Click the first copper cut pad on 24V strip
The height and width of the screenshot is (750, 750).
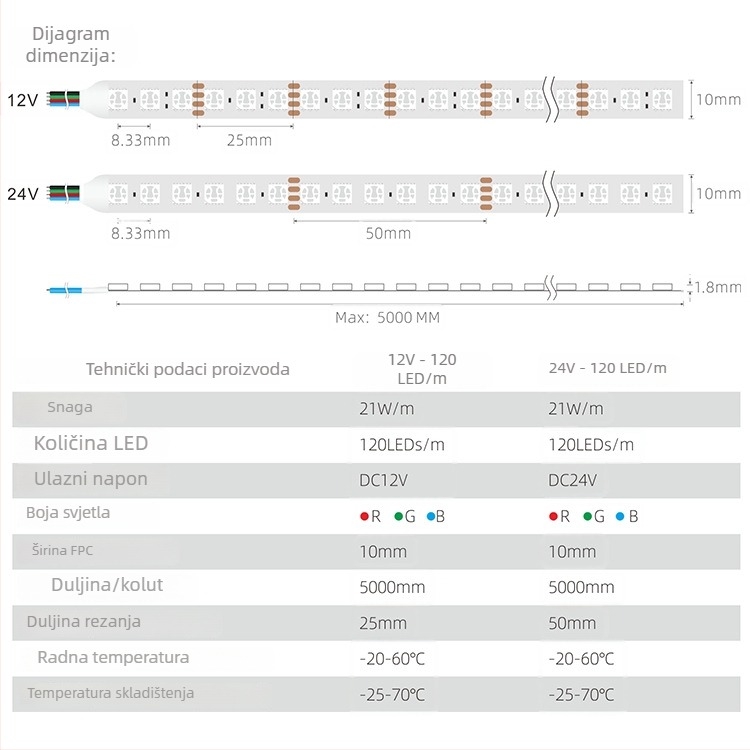point(294,194)
